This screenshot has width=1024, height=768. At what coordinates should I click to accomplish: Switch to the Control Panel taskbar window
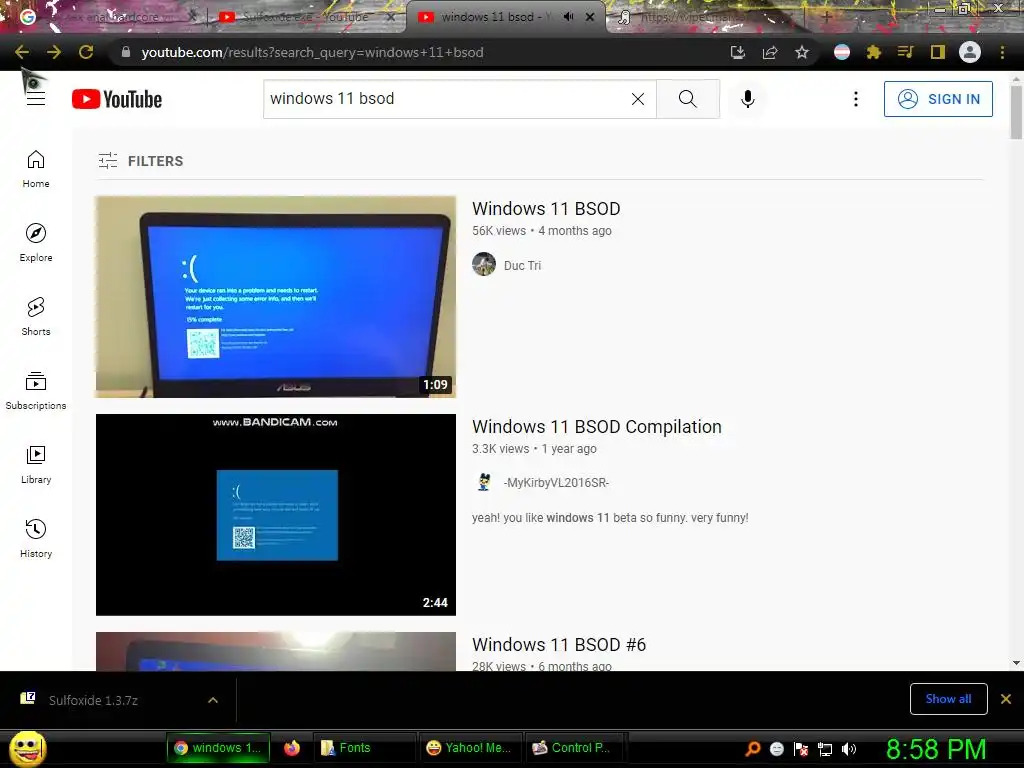575,748
